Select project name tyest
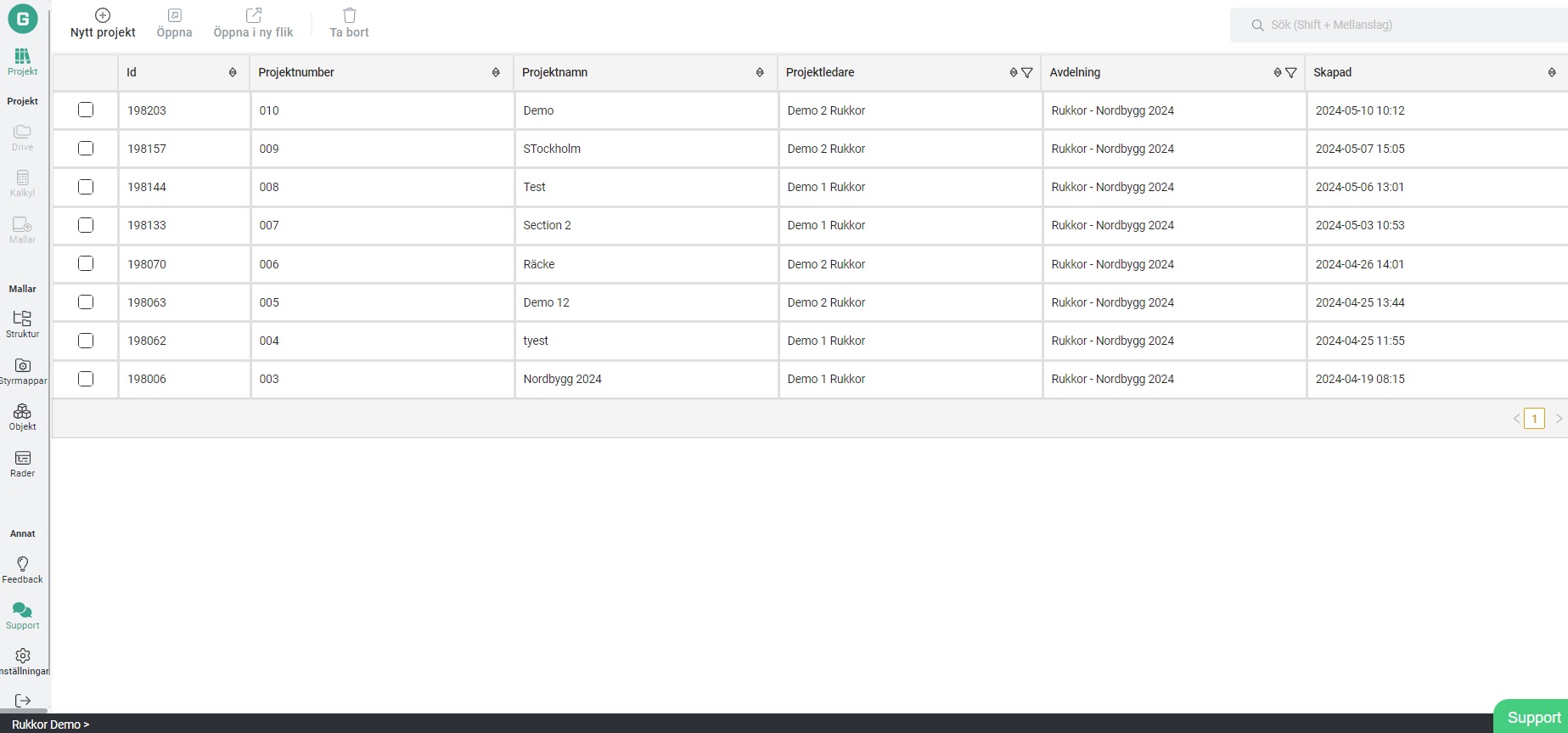Screen dimensions: 1568x733 (x=536, y=341)
